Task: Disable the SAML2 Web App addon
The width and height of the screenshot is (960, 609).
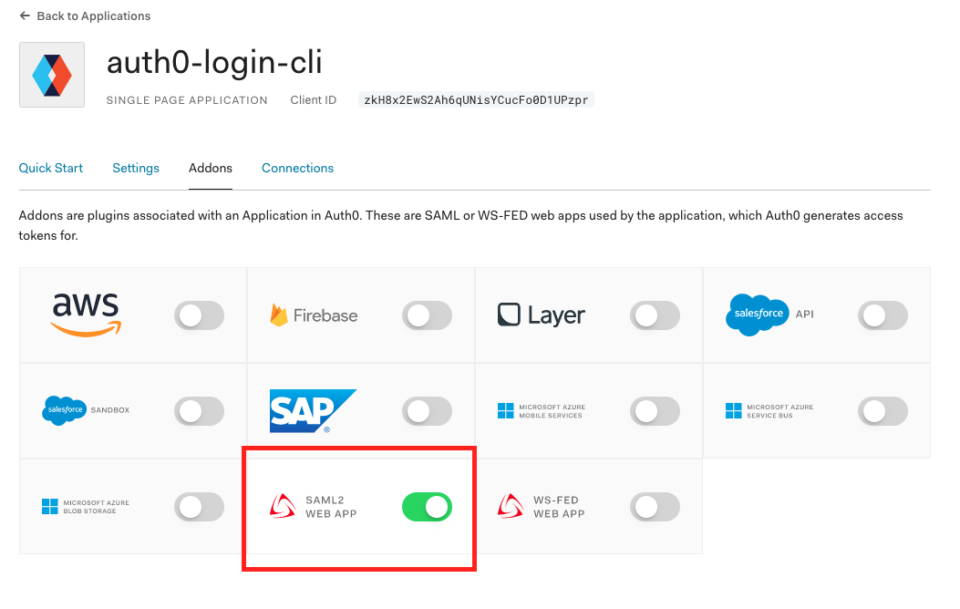Action: coord(427,507)
